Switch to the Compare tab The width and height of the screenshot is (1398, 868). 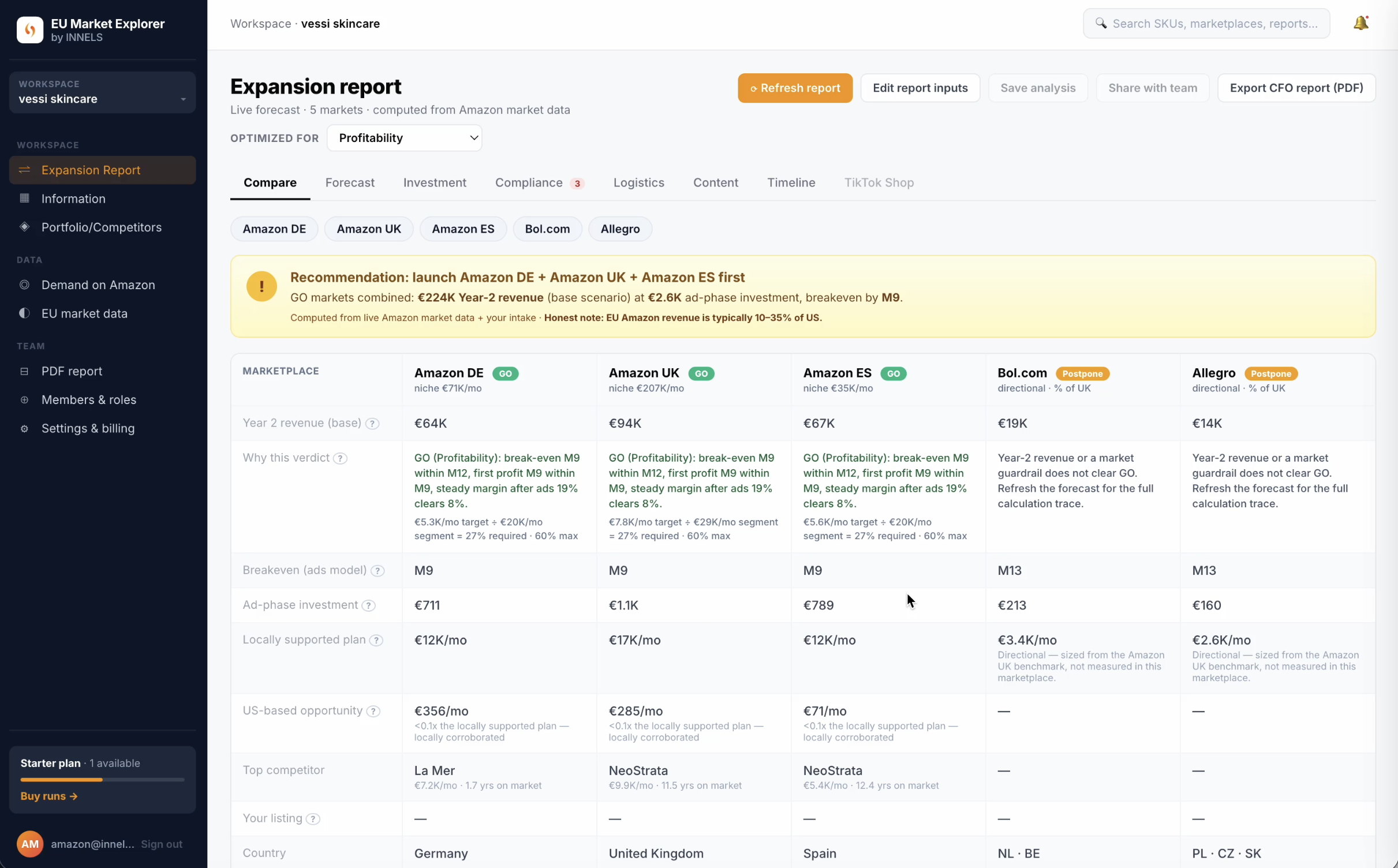270,182
